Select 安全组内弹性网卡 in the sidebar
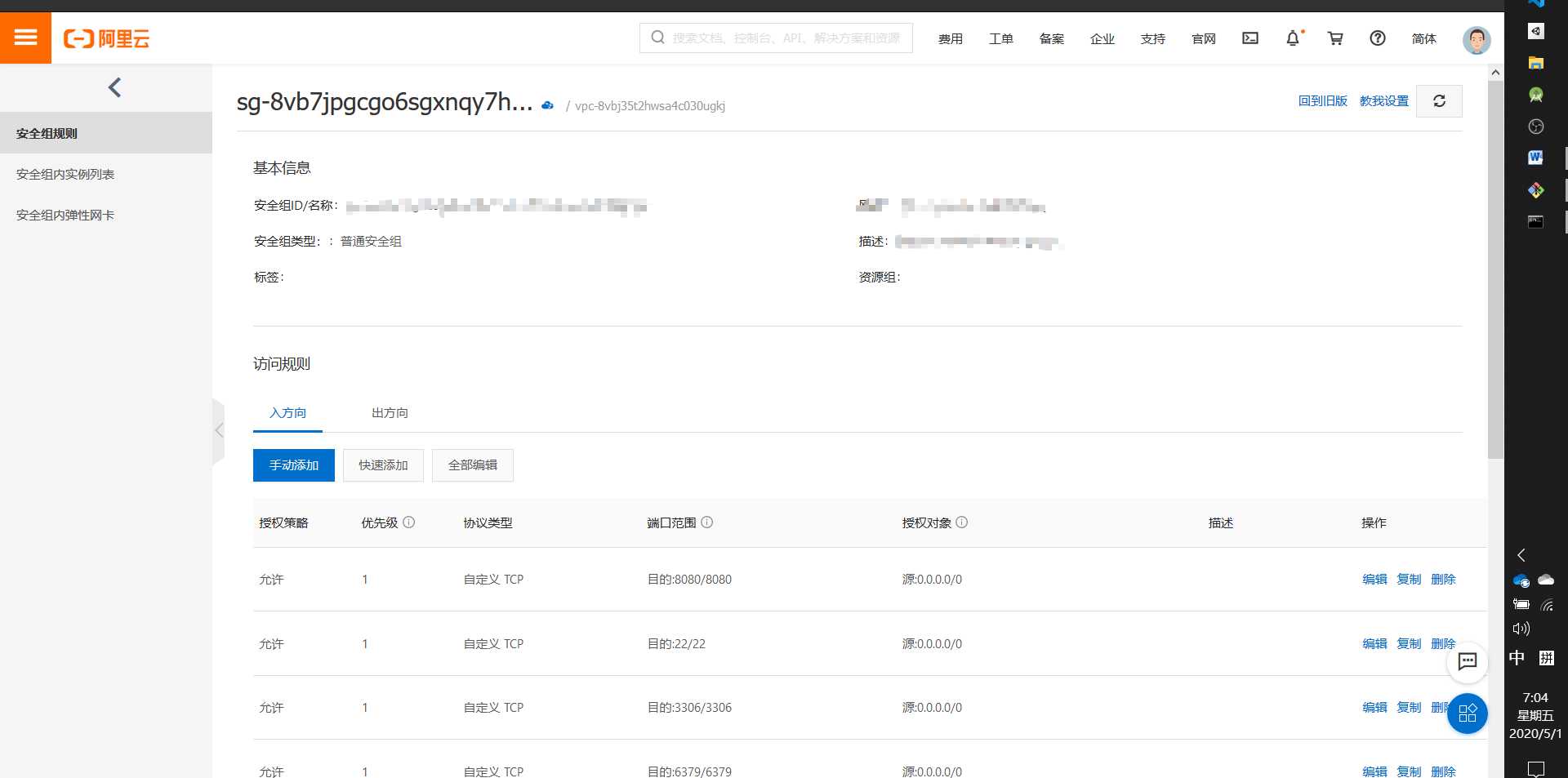 tap(106, 215)
